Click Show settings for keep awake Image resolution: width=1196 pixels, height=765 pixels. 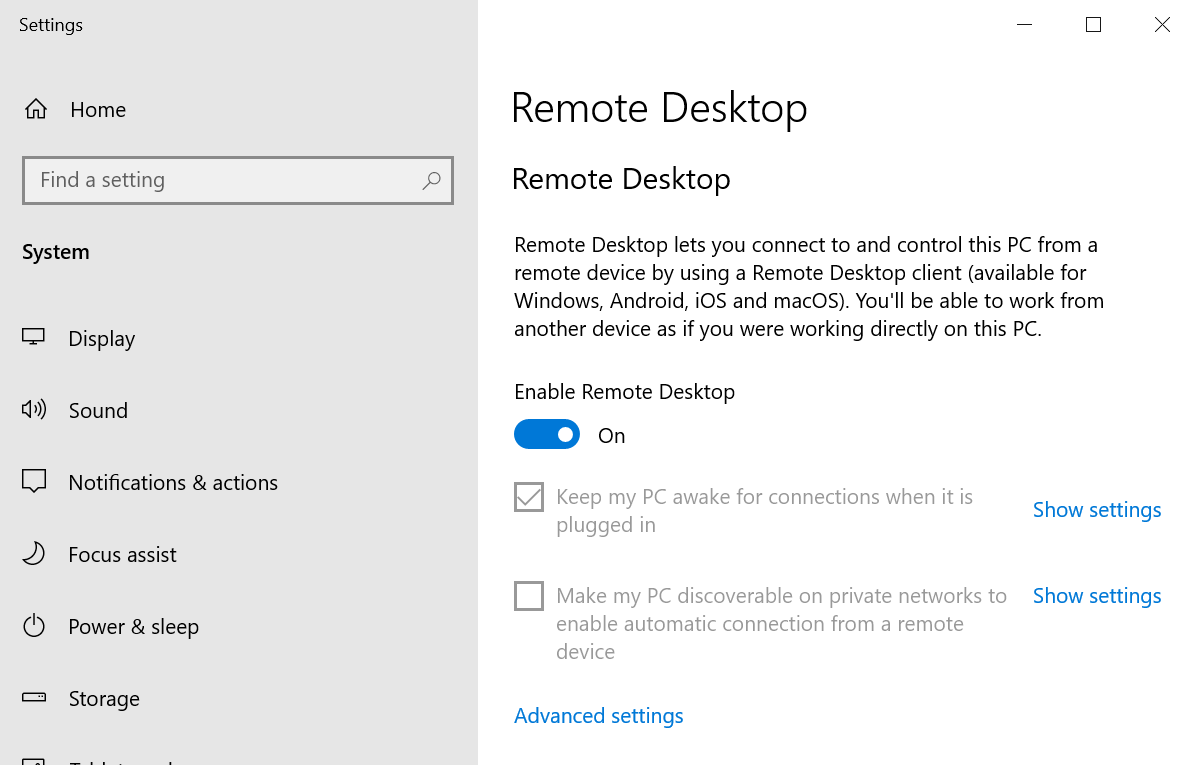[1096, 510]
